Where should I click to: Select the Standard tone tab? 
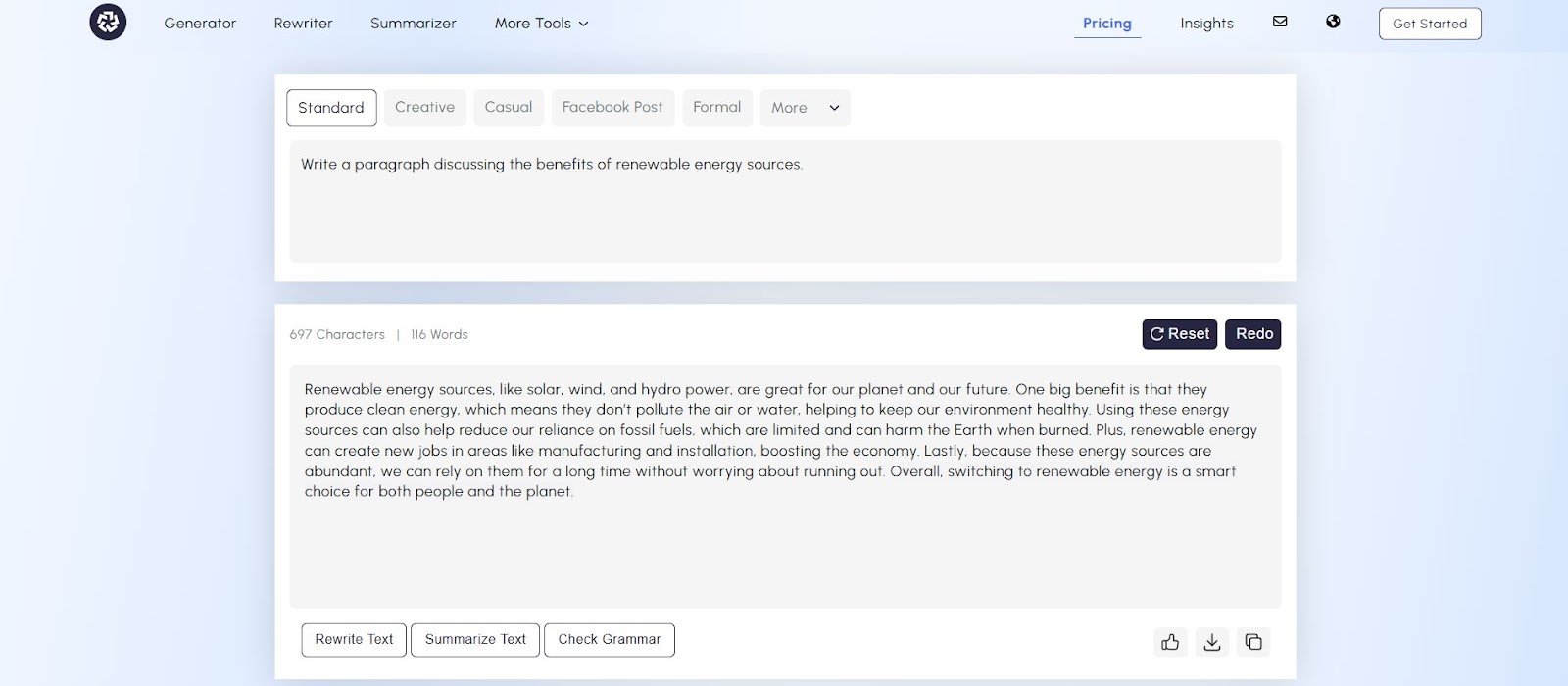331,108
